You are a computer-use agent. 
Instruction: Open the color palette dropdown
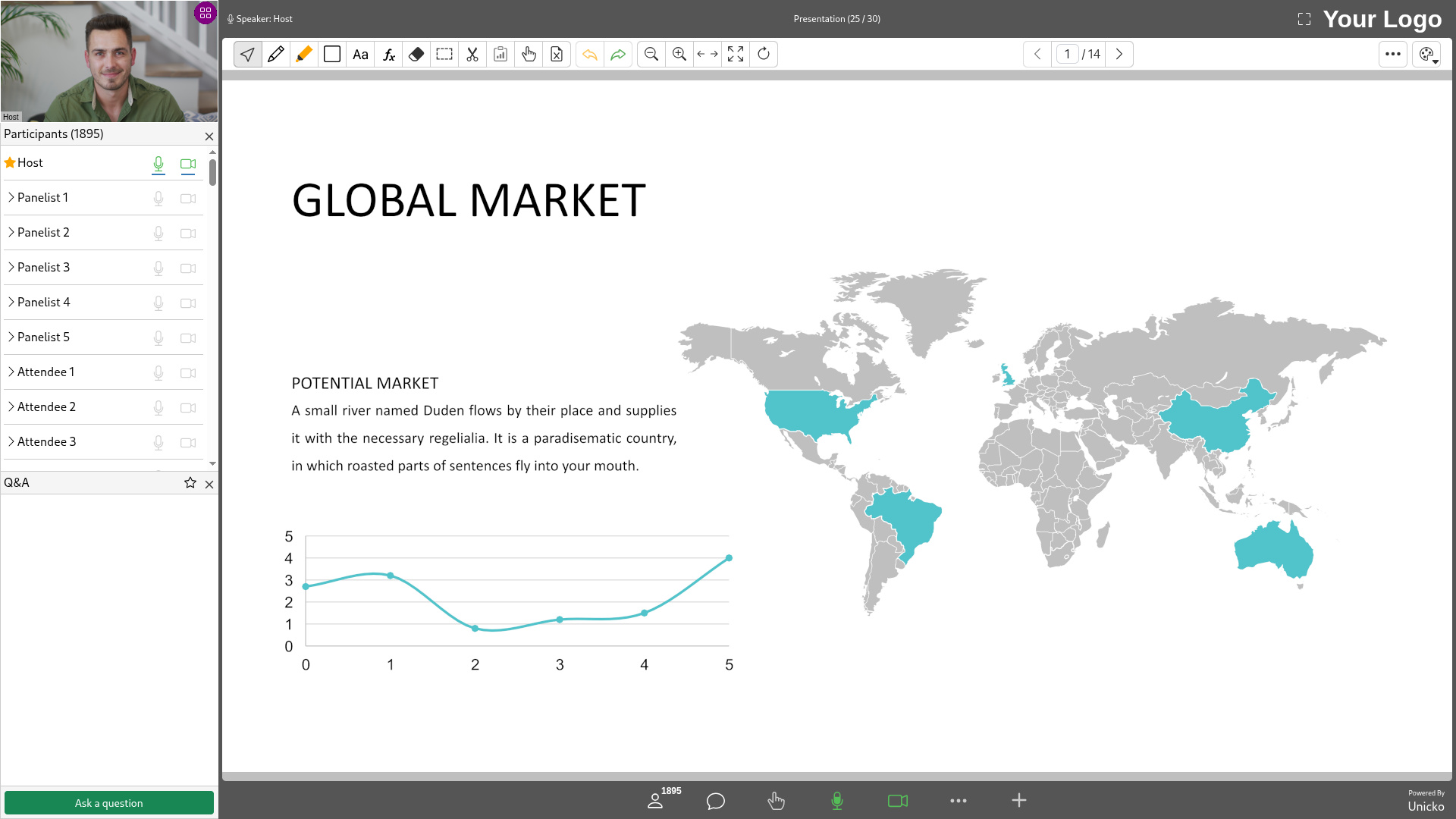(1427, 54)
